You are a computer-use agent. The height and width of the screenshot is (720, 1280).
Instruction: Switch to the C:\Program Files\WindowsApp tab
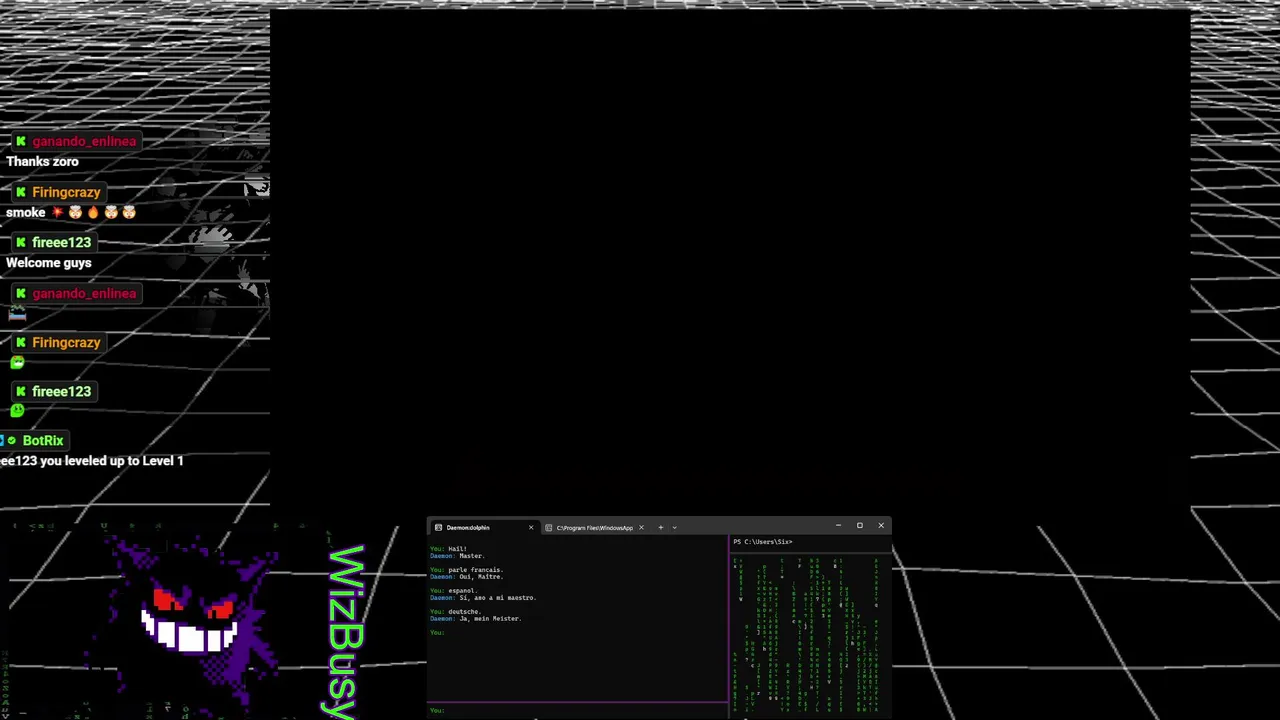(x=594, y=527)
